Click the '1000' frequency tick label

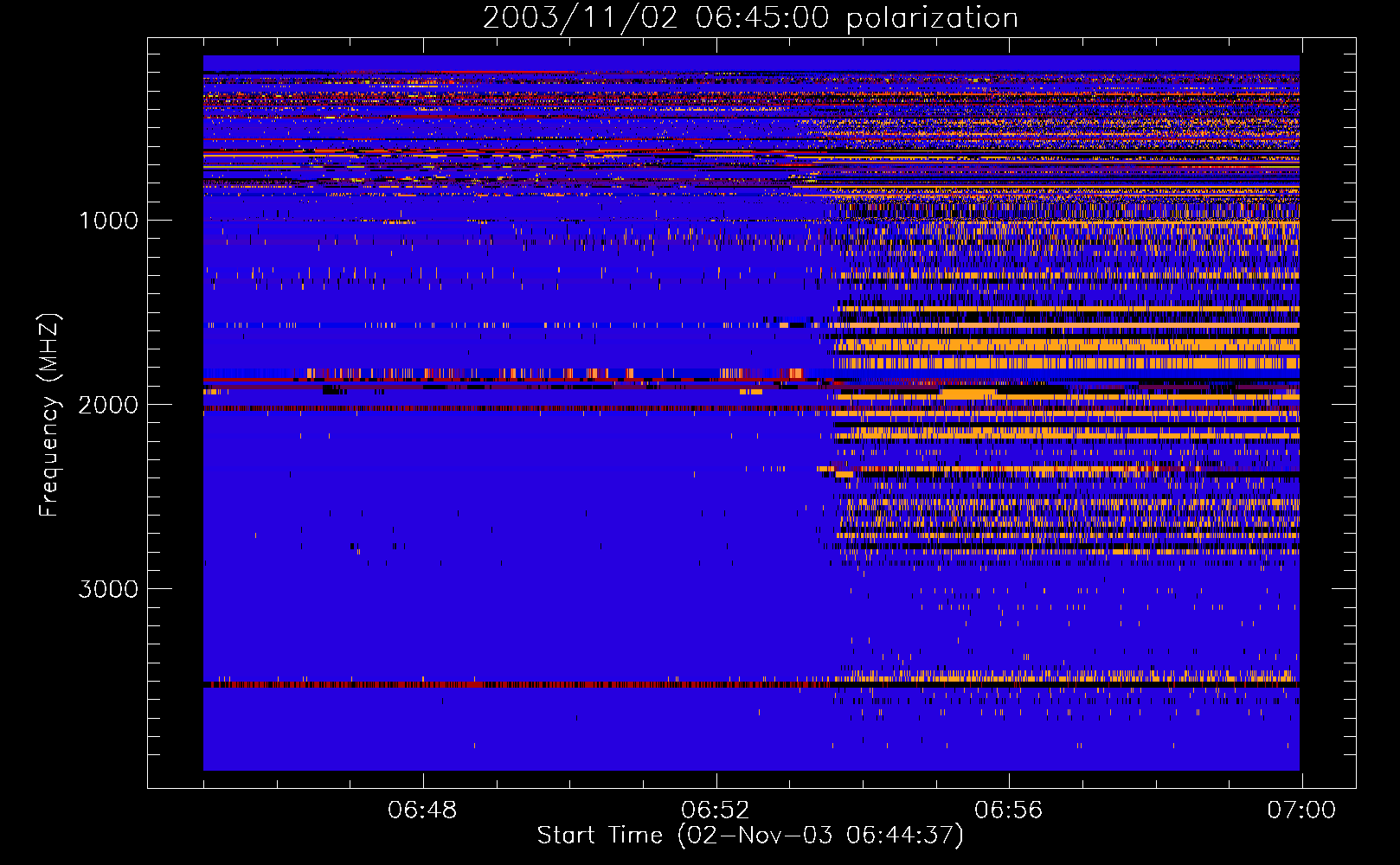coord(109,221)
